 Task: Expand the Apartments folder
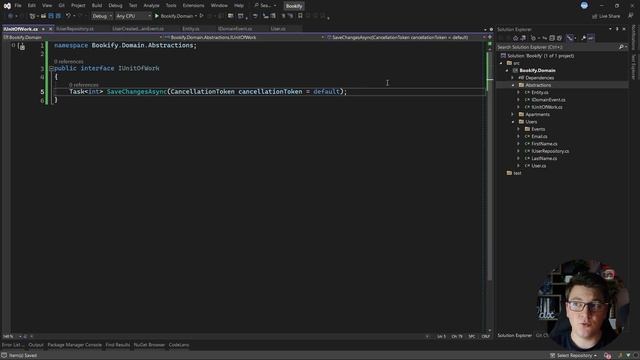click(513, 115)
